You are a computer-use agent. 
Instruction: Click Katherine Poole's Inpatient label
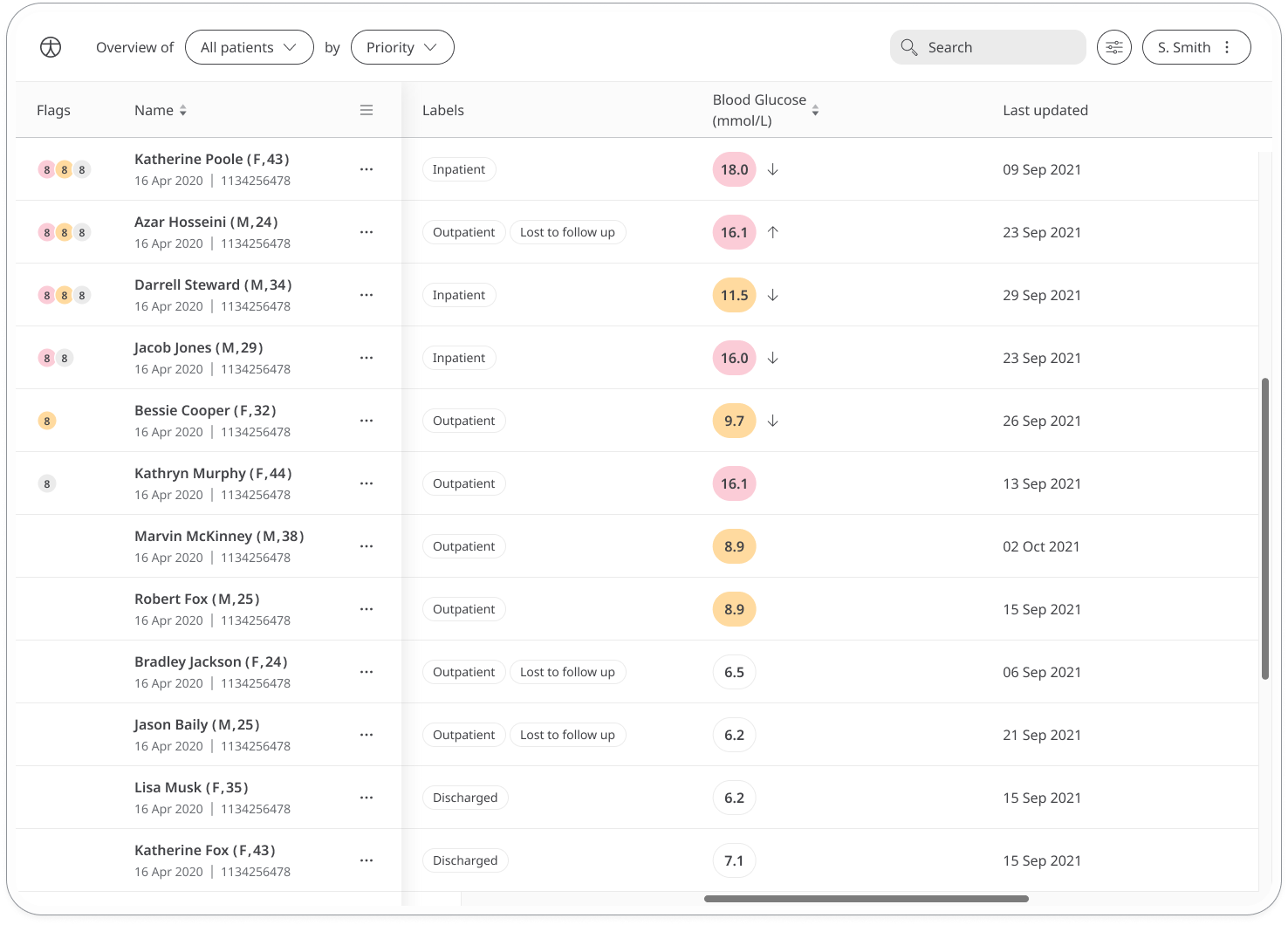tap(459, 169)
